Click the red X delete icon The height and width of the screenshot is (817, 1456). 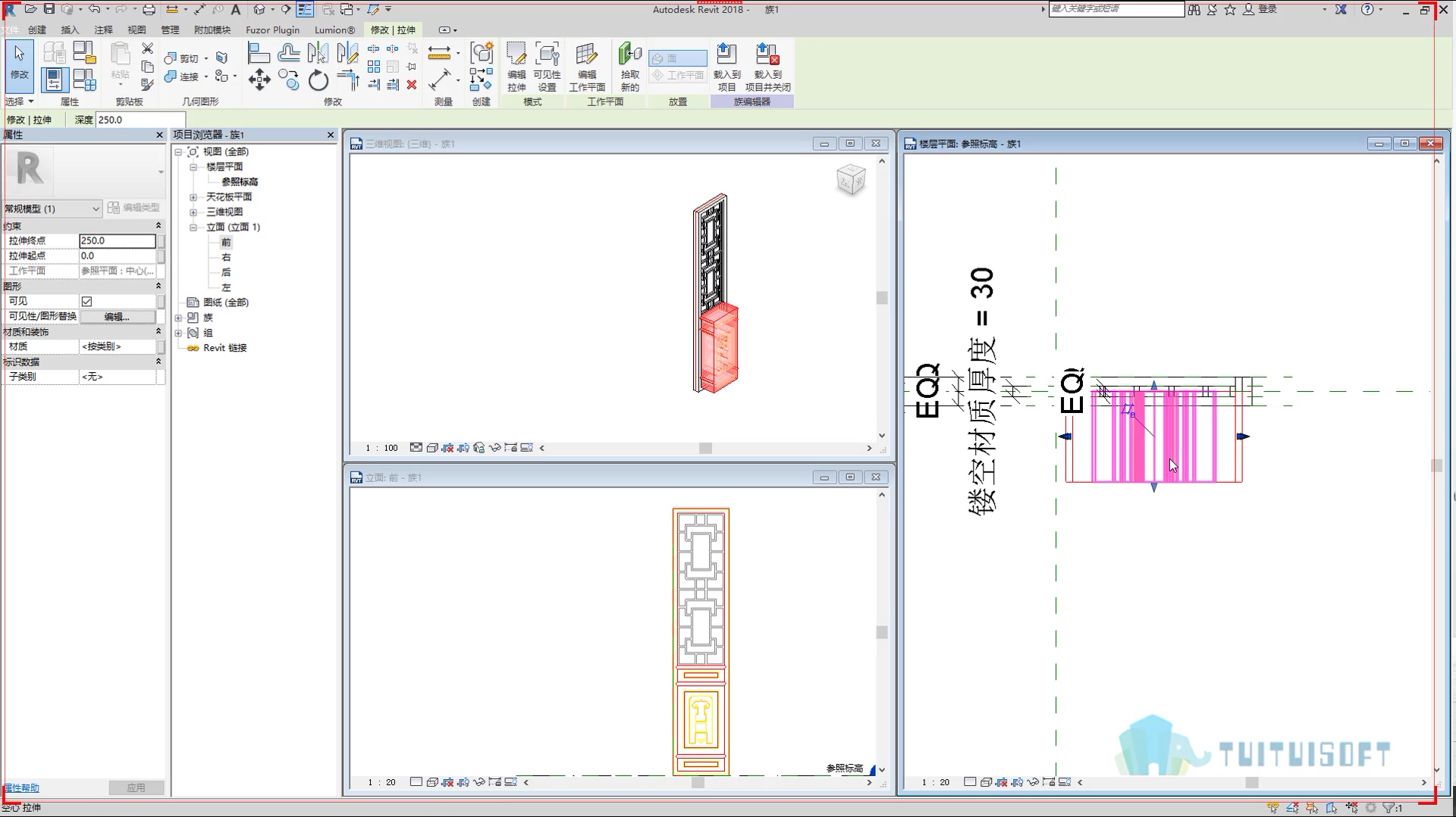pyautogui.click(x=412, y=85)
